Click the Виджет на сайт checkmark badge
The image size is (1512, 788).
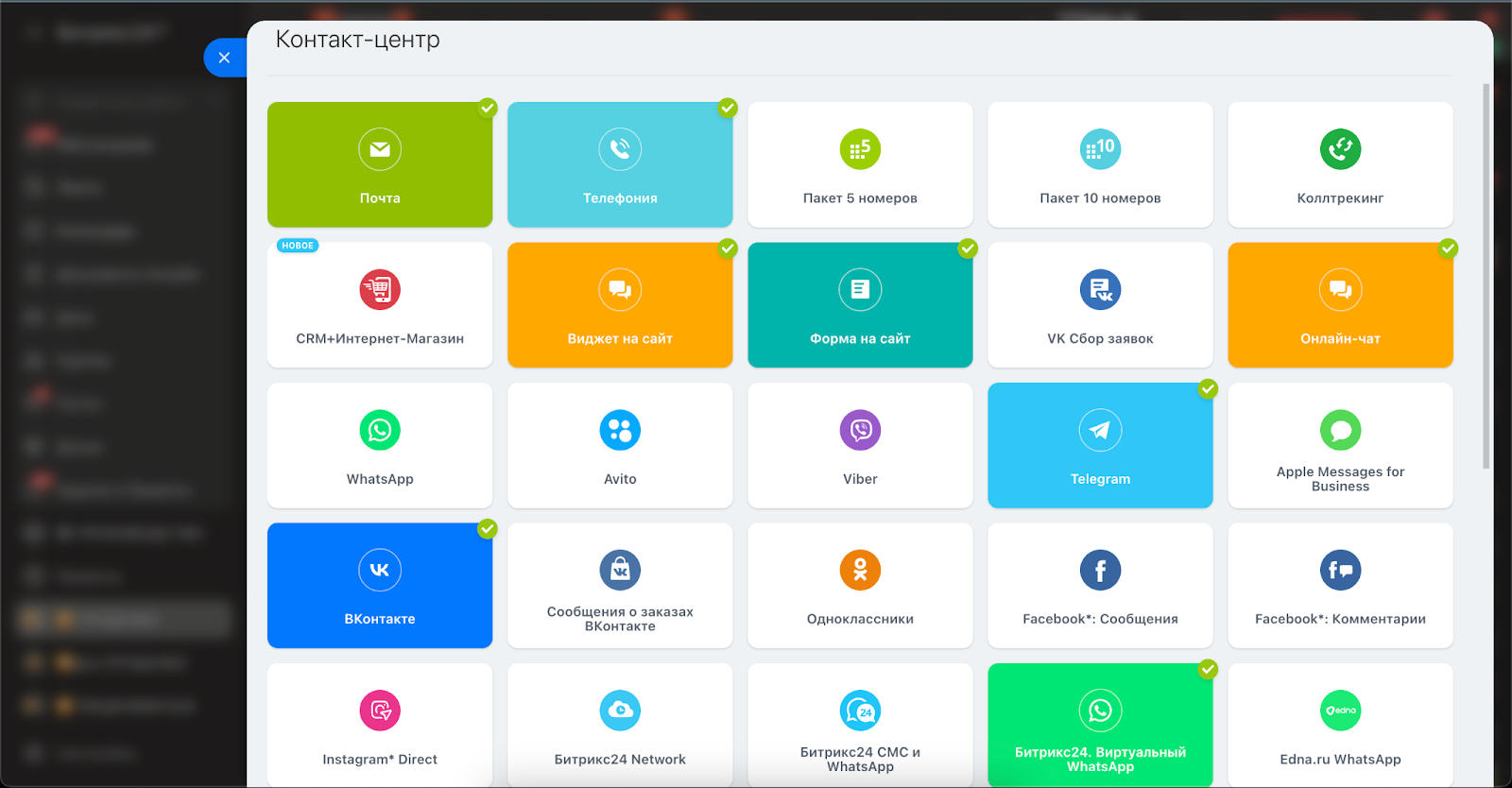728,248
